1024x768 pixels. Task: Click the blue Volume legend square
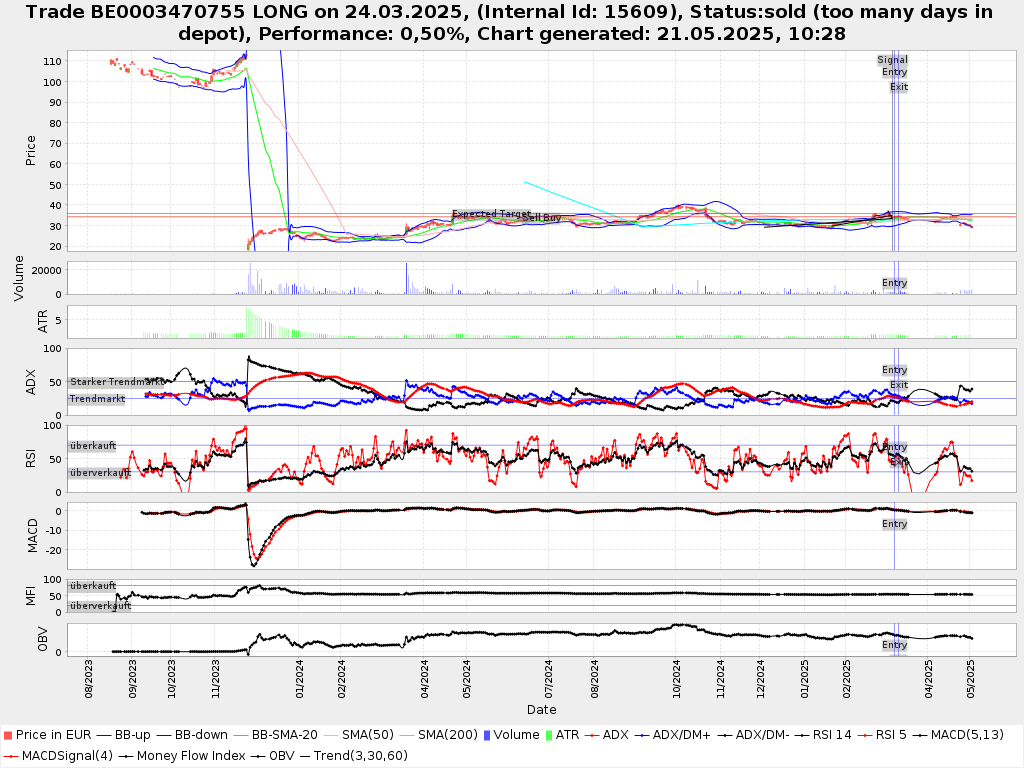pos(487,735)
